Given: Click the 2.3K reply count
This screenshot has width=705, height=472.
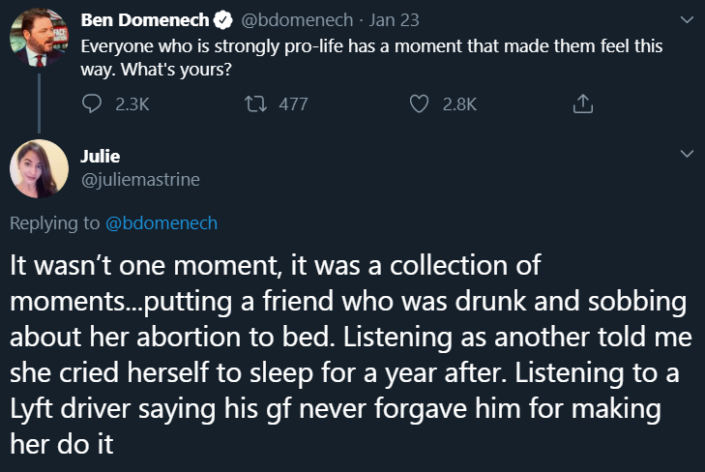Looking at the screenshot, I should coord(132,104).
